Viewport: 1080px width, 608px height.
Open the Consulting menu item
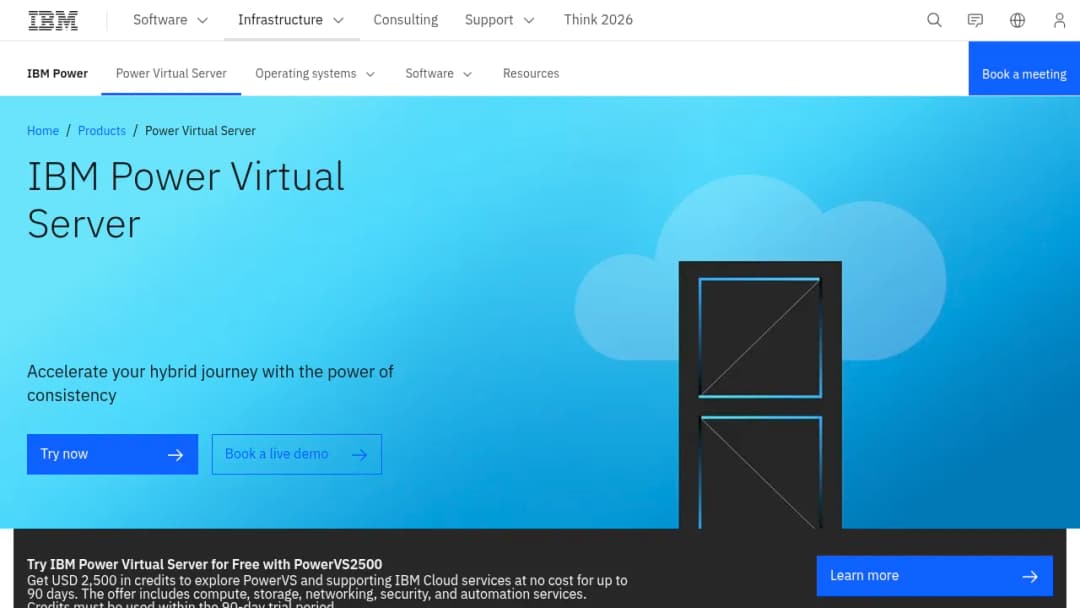click(x=406, y=20)
